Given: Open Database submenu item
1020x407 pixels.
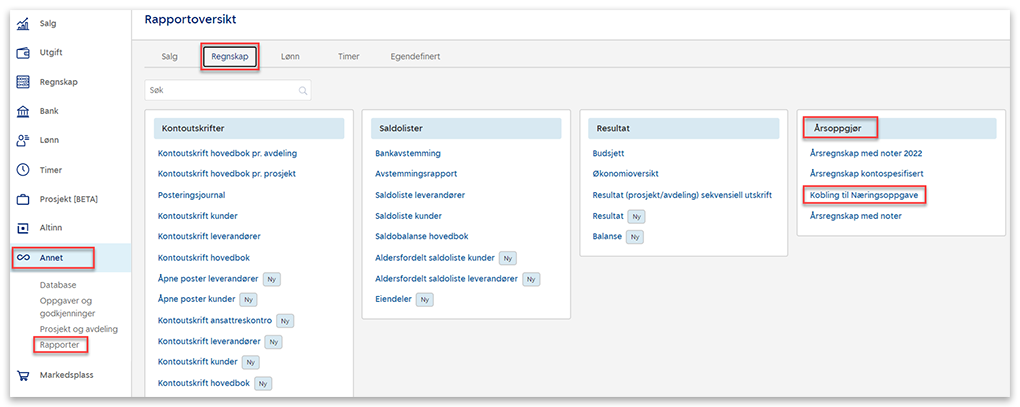Looking at the screenshot, I should coord(58,285).
